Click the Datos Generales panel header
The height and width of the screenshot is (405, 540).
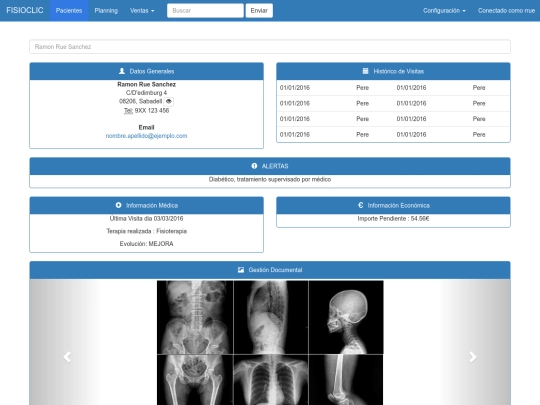click(x=146, y=71)
